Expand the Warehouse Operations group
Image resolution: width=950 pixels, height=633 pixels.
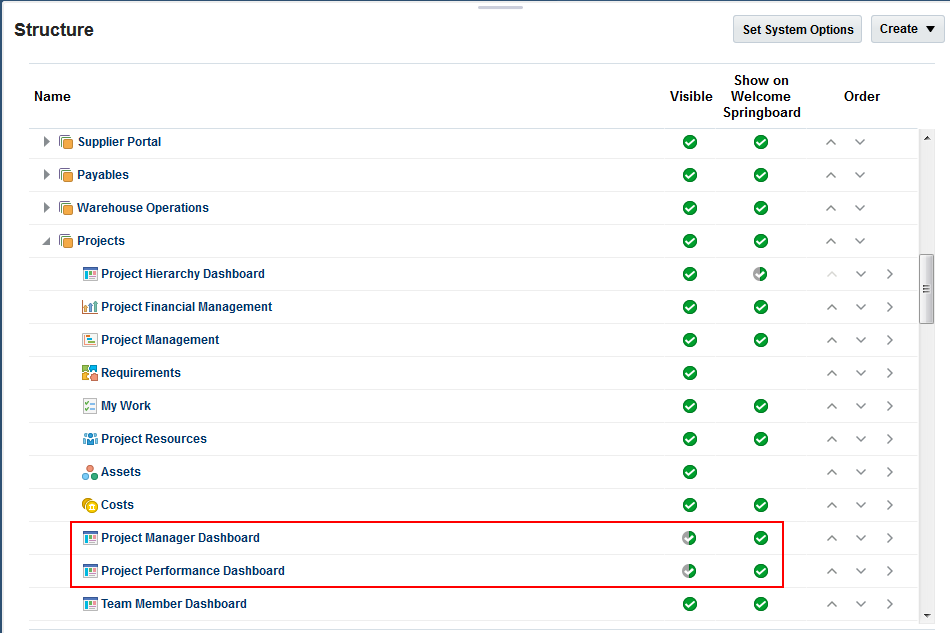pos(47,208)
